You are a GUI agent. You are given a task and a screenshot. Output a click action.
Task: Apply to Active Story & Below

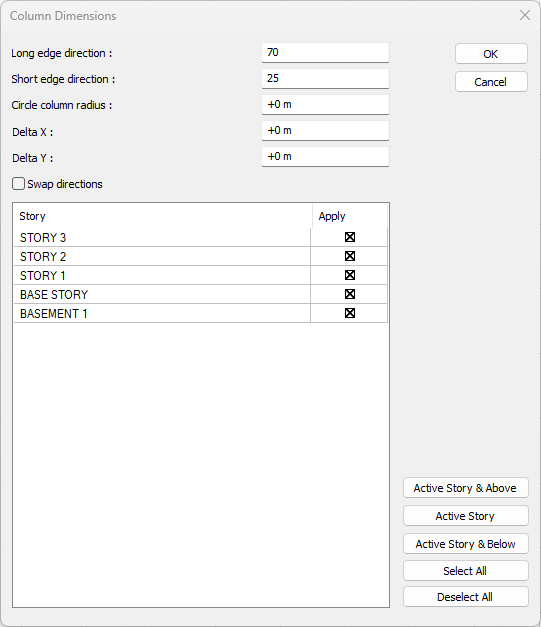click(465, 544)
